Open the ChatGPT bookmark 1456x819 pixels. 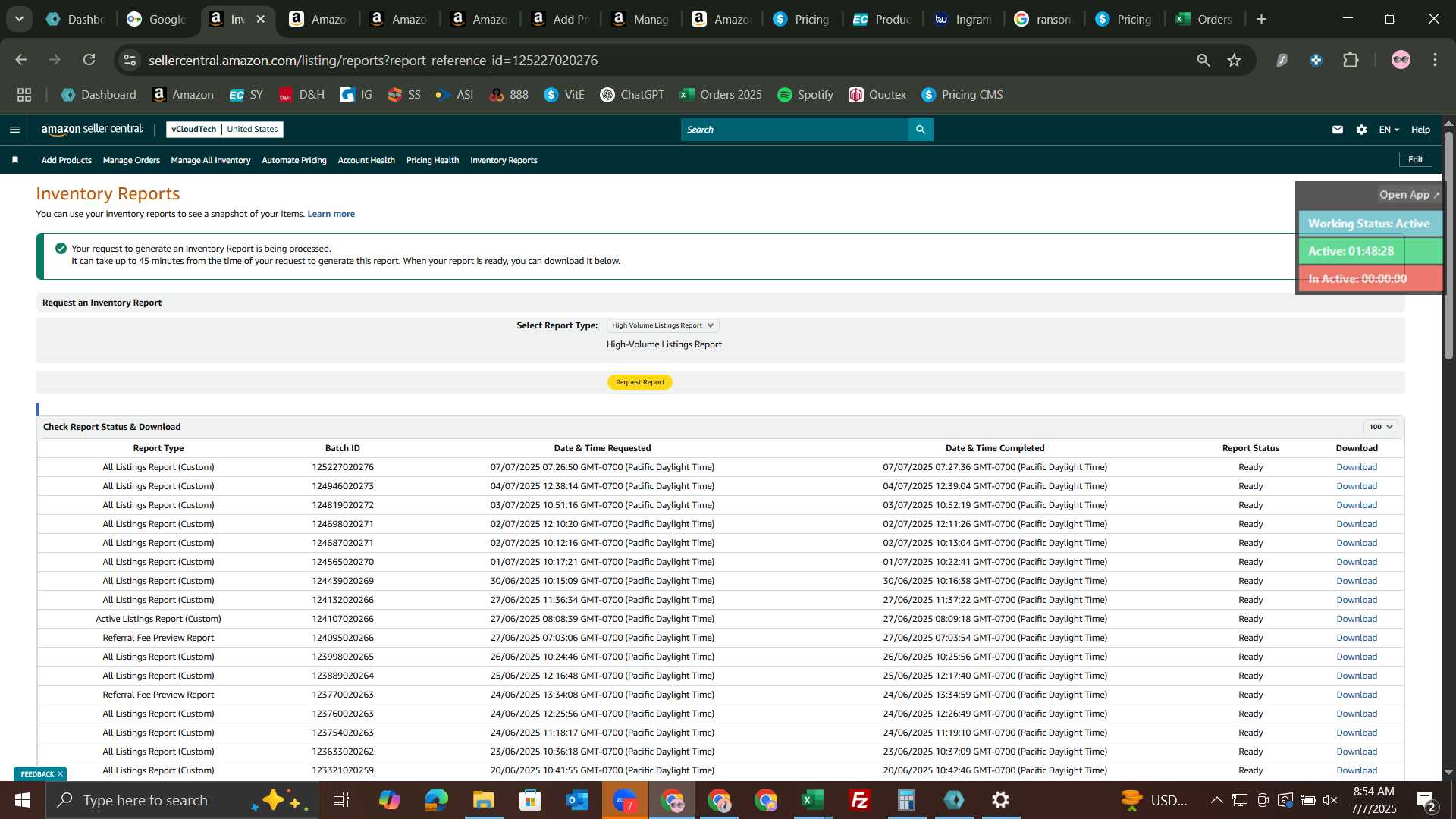pos(632,95)
